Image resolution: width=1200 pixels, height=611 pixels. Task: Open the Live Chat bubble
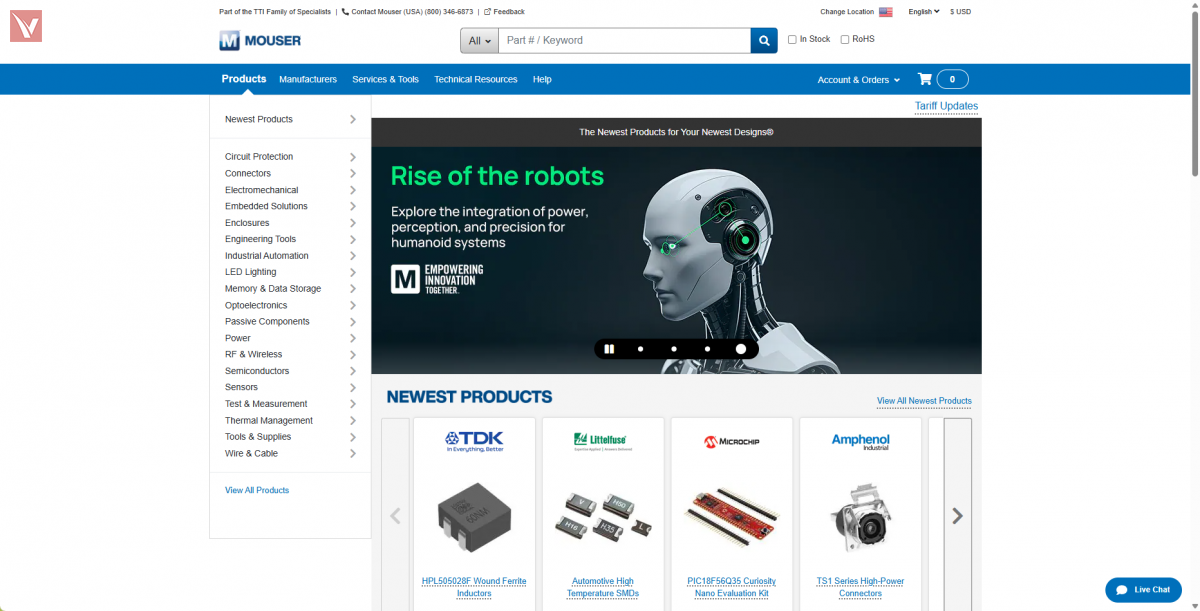[x=1143, y=590]
